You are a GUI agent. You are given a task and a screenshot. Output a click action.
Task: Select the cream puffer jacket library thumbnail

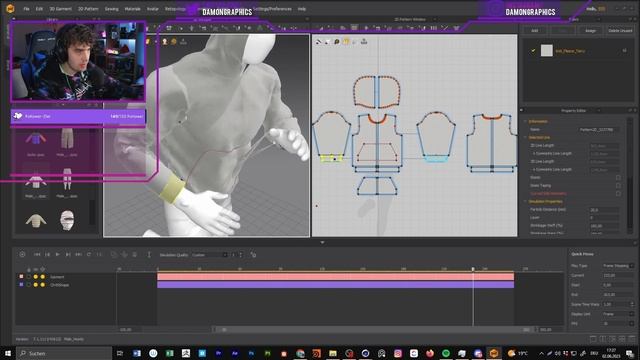click(36, 221)
